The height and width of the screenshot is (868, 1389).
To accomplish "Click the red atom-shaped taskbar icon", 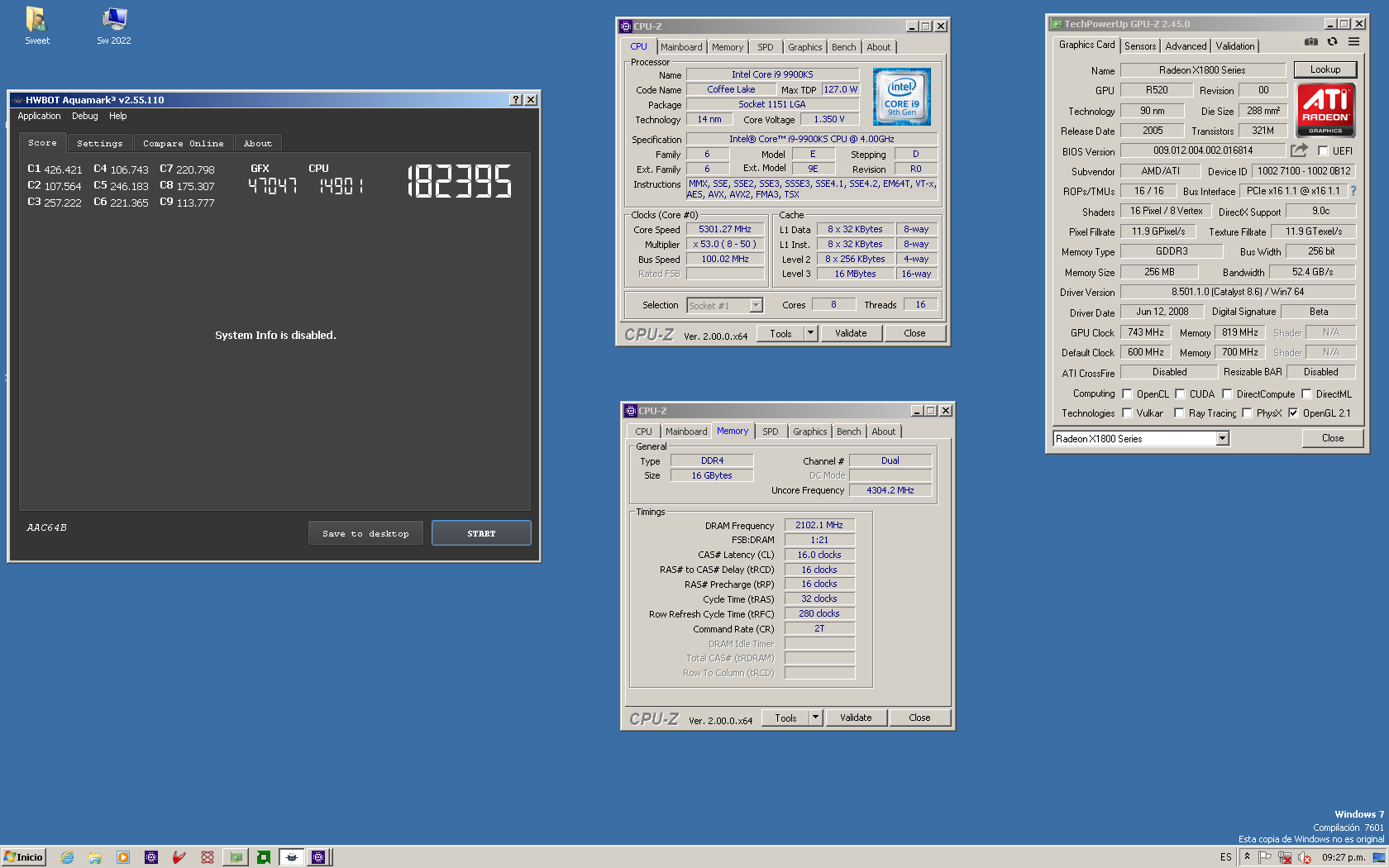I will pos(208,857).
